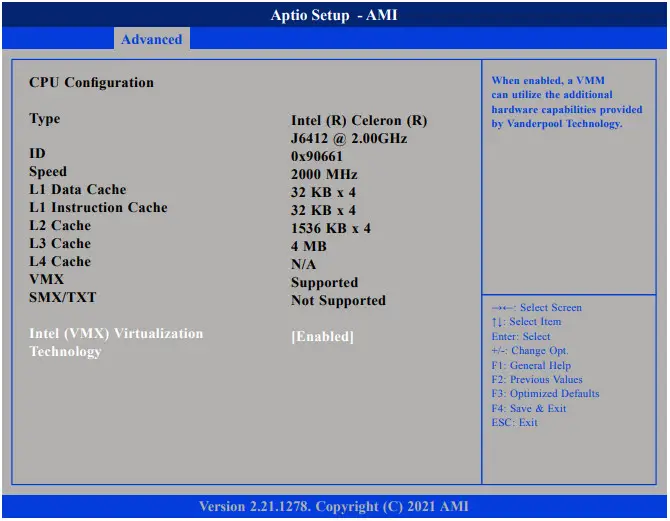Click the ESC: Exit hint
670x521 pixels.
pos(515,423)
